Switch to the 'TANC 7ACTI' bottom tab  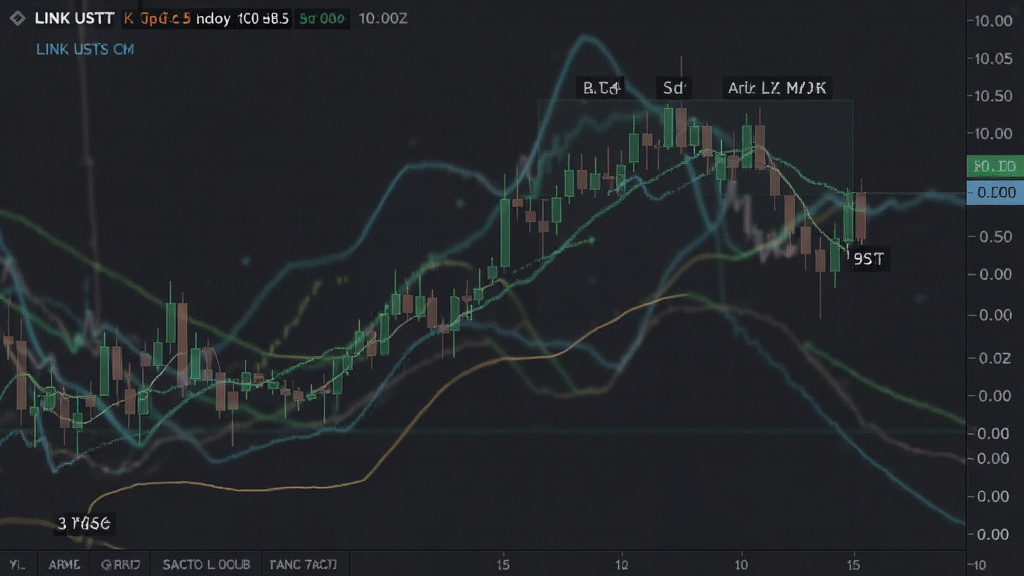point(304,564)
